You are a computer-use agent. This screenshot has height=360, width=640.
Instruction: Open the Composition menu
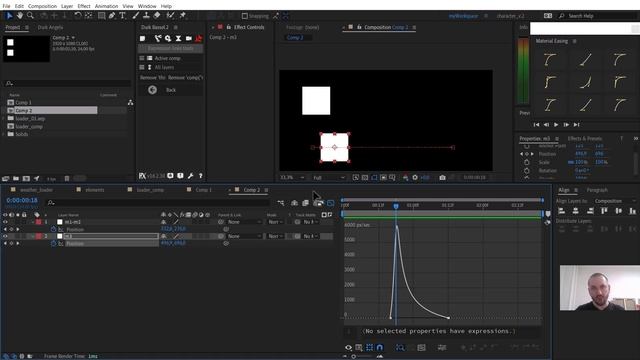(x=42, y=6)
